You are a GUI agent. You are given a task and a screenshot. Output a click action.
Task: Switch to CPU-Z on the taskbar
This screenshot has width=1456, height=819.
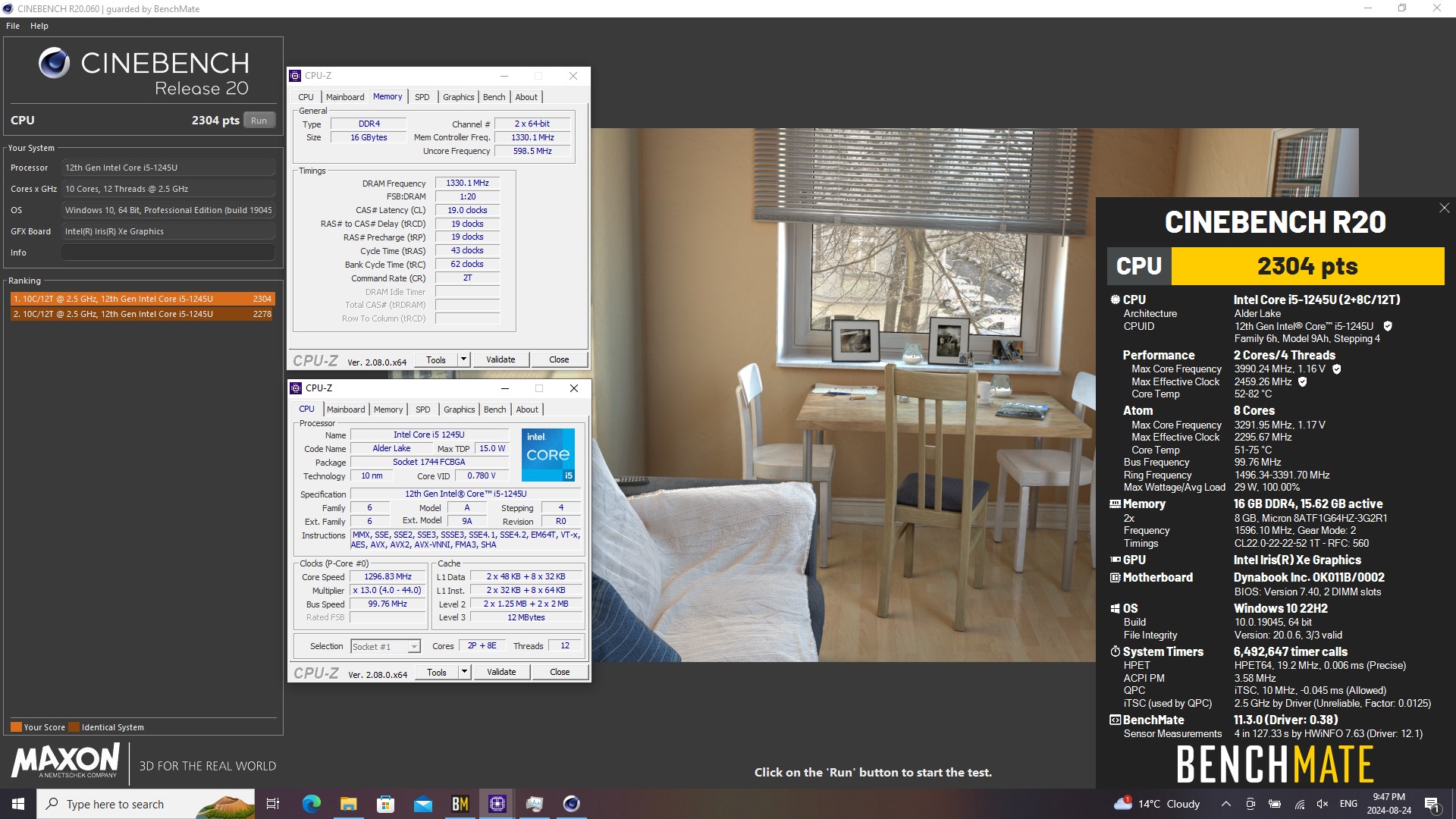click(x=497, y=804)
